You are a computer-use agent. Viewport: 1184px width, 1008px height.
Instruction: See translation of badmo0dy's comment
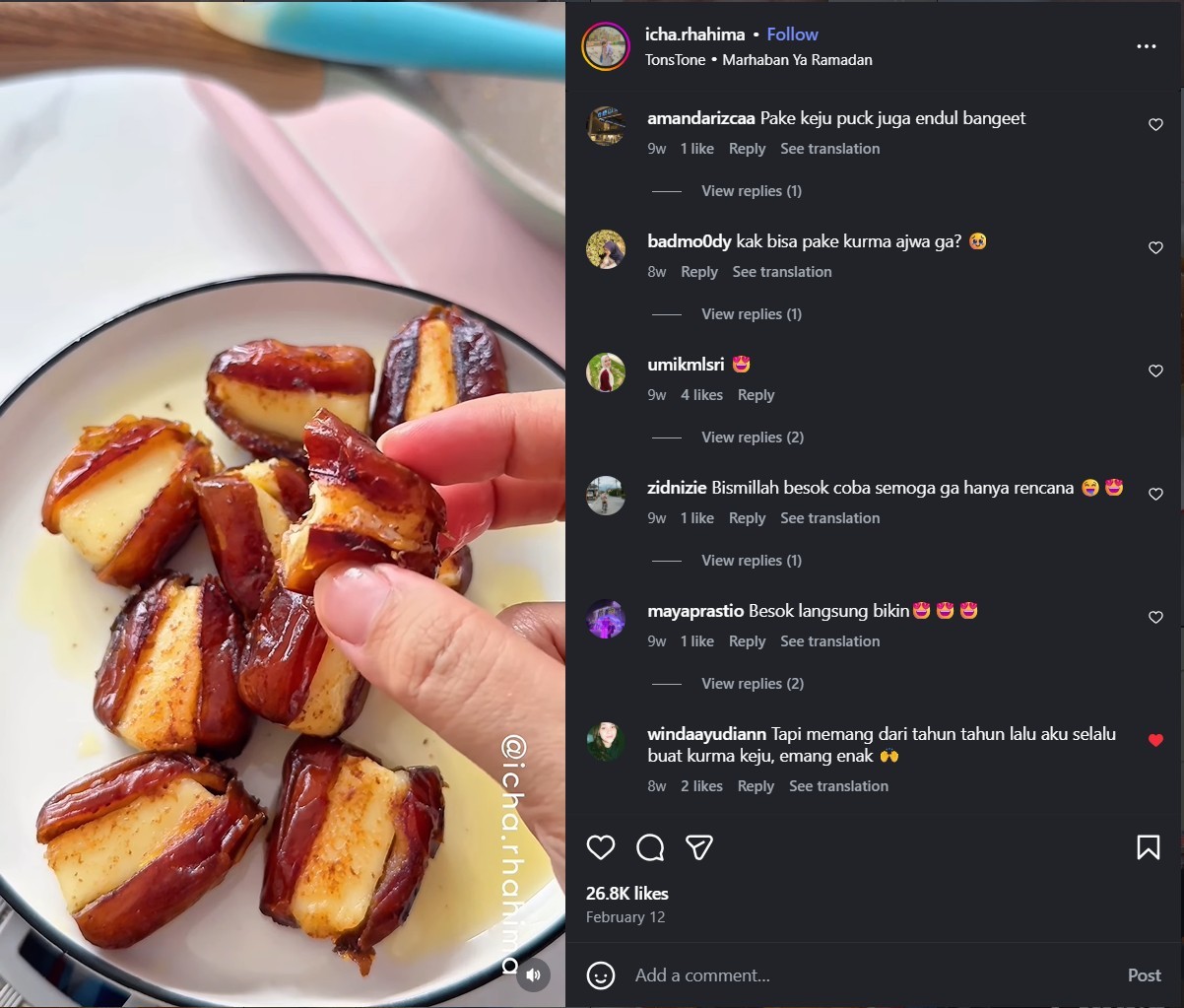pos(782,271)
